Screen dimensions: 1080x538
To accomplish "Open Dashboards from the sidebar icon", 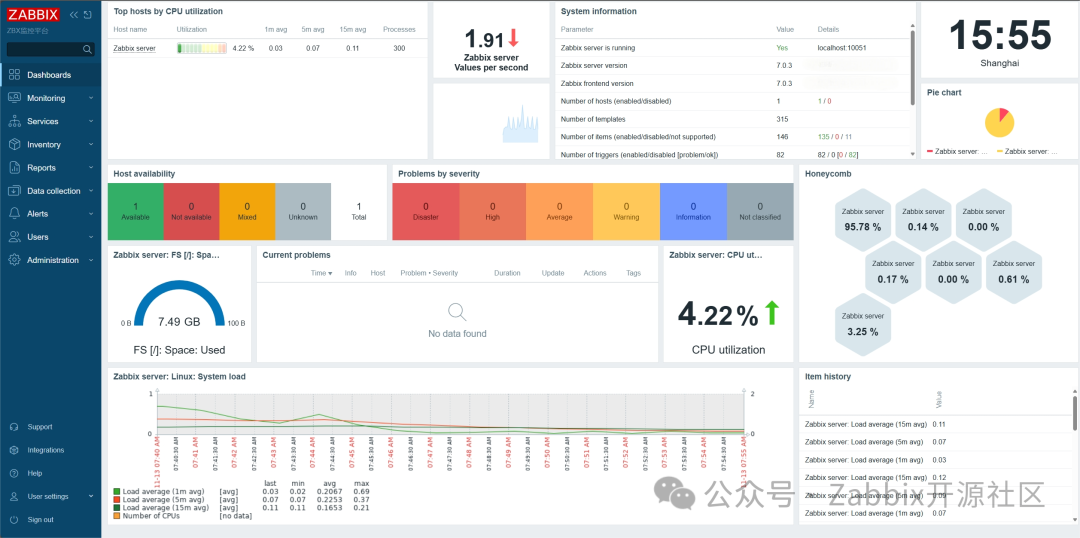I will [x=14, y=75].
